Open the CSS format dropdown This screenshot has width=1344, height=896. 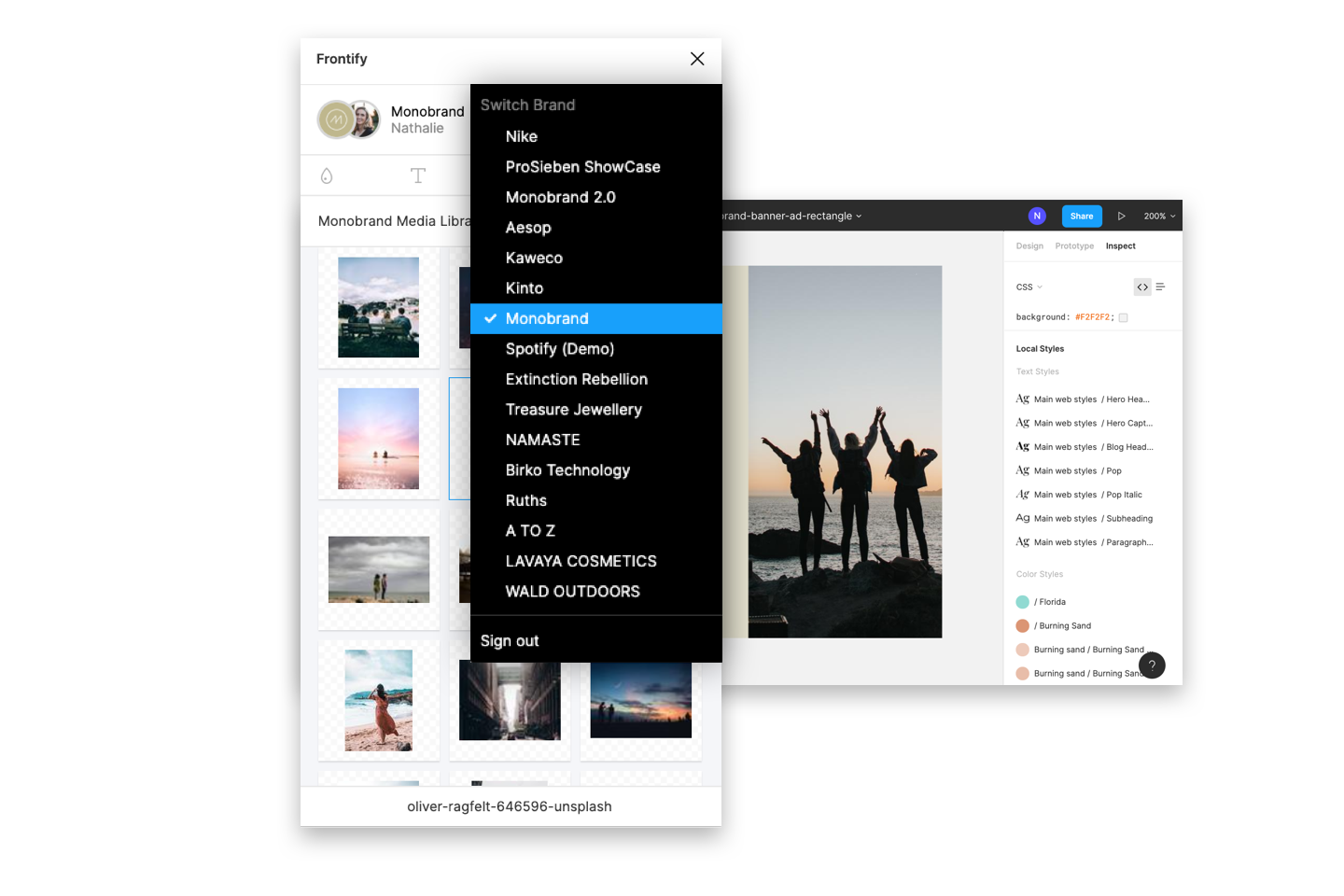click(x=1029, y=287)
